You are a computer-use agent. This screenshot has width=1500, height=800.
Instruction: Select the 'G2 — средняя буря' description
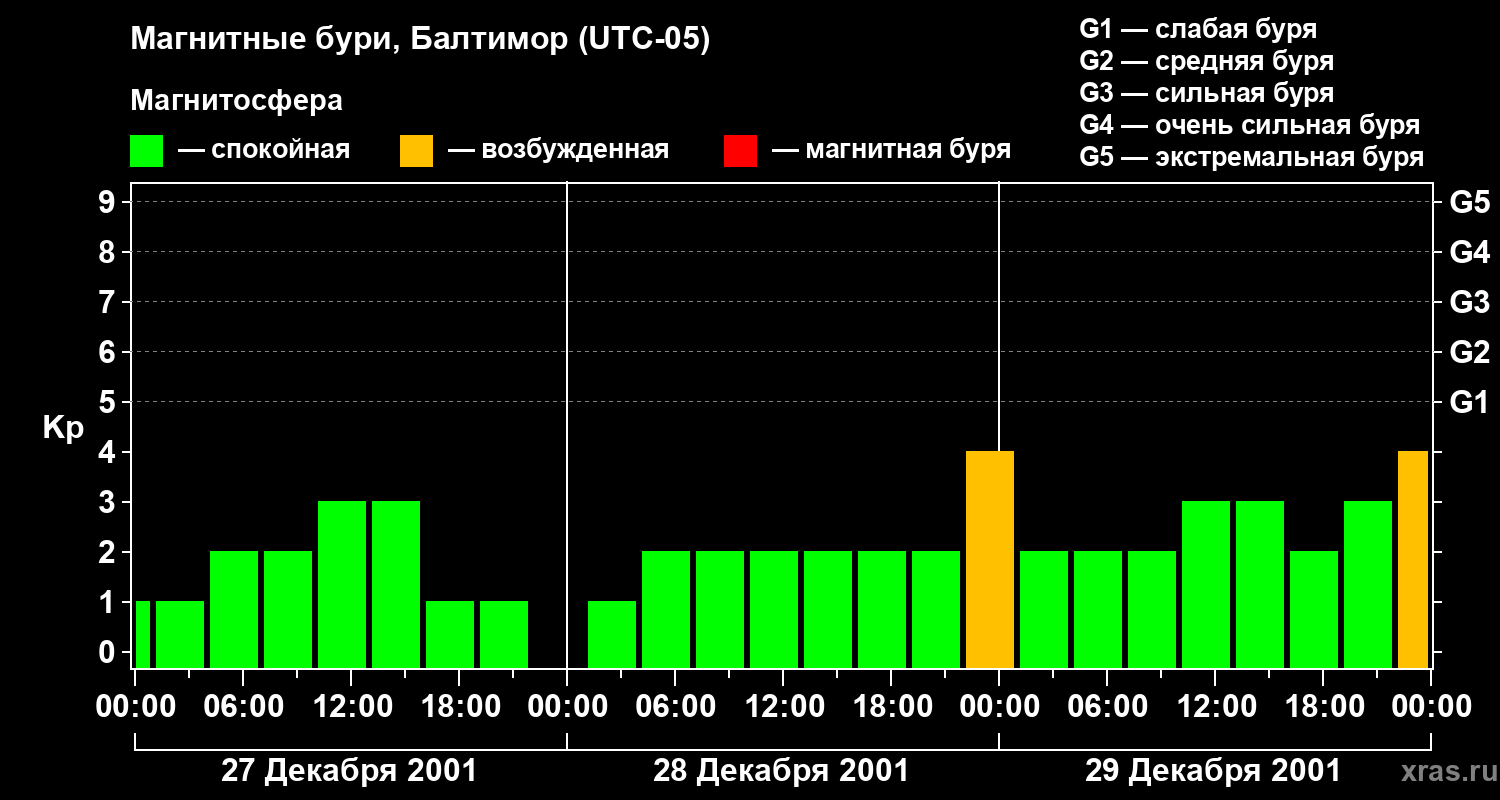tap(1206, 61)
